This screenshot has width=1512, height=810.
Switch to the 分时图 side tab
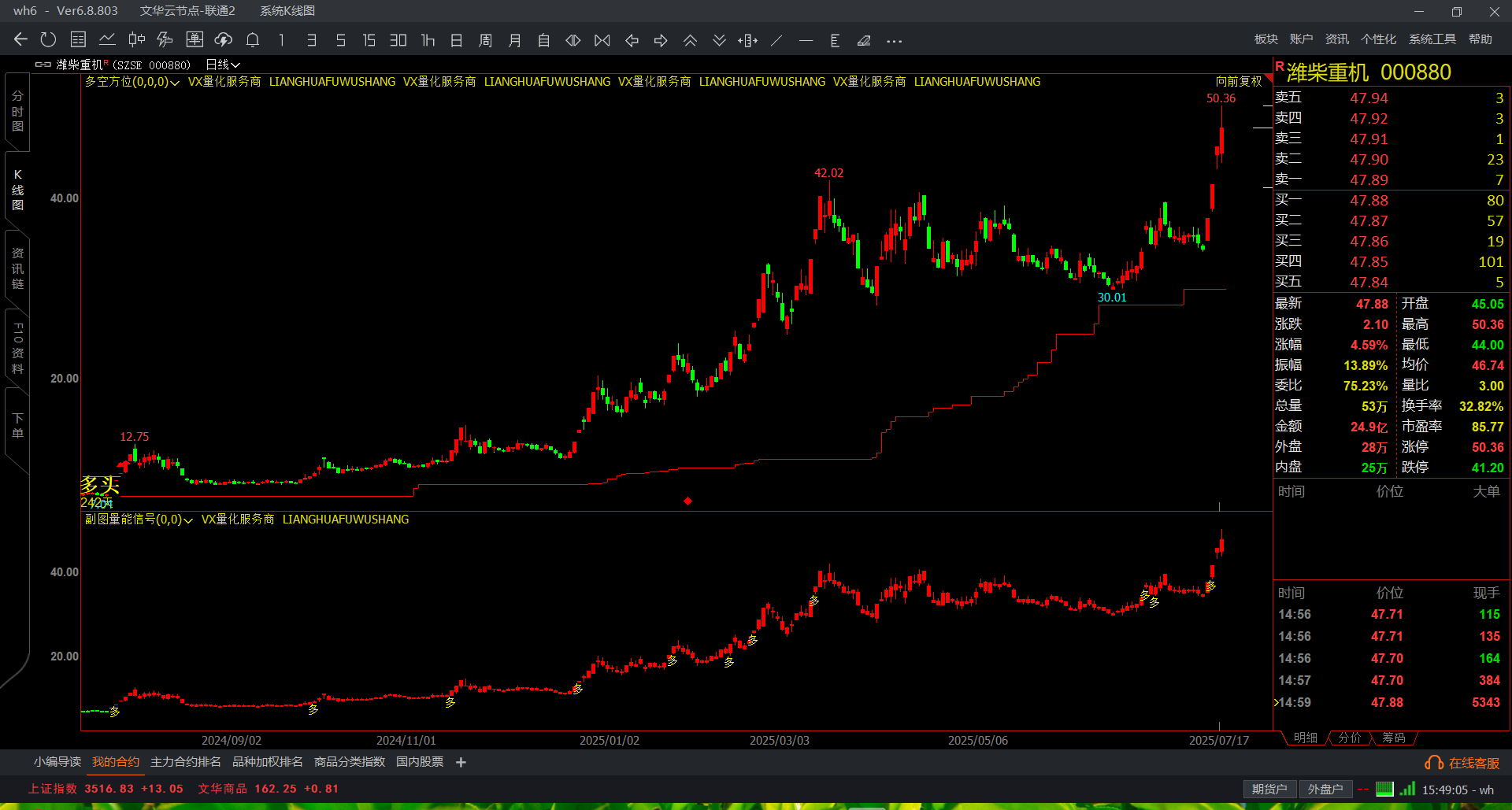coord(17,111)
